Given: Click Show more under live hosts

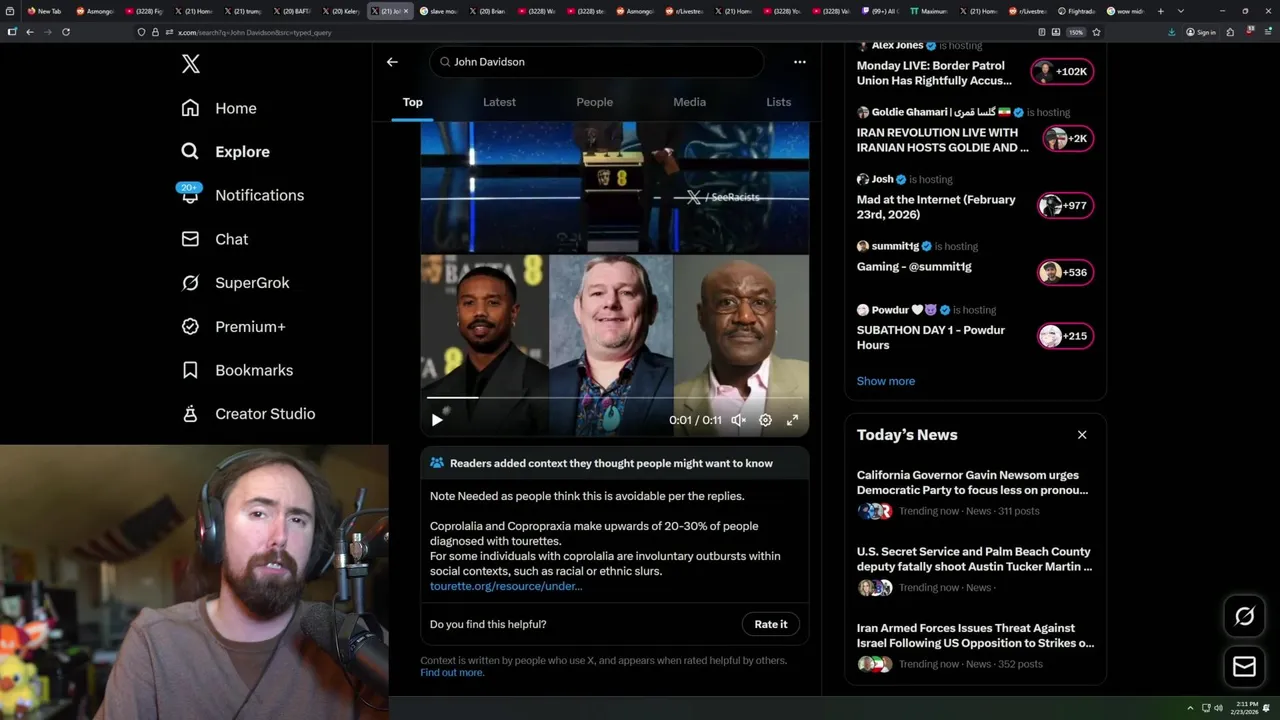Looking at the screenshot, I should click(x=886, y=381).
